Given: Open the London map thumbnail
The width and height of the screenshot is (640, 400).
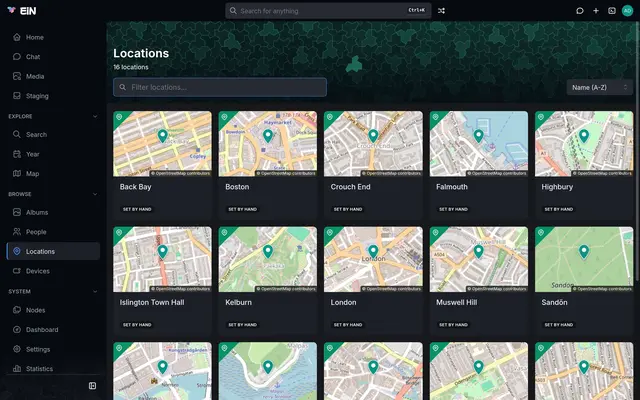Looking at the screenshot, I should point(373,259).
